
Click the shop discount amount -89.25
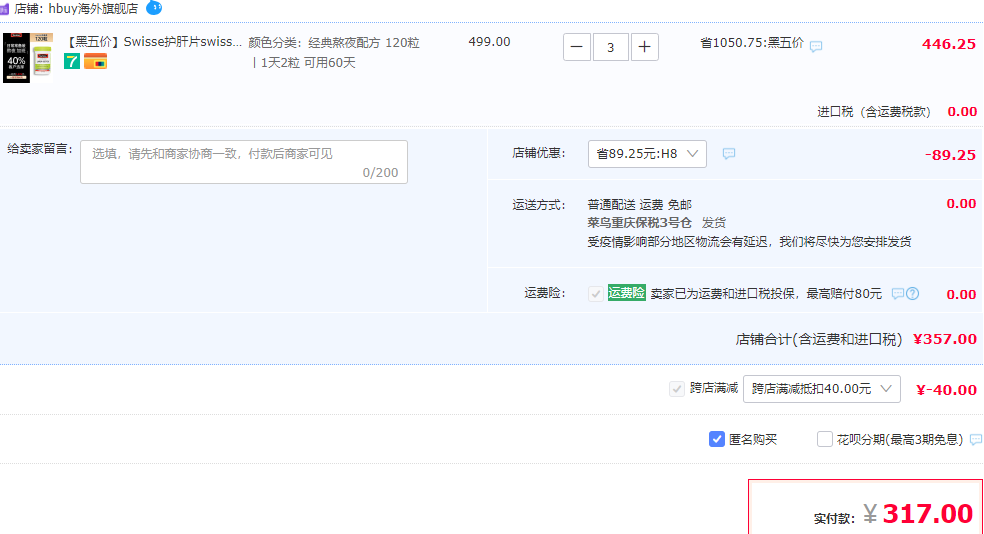click(950, 155)
